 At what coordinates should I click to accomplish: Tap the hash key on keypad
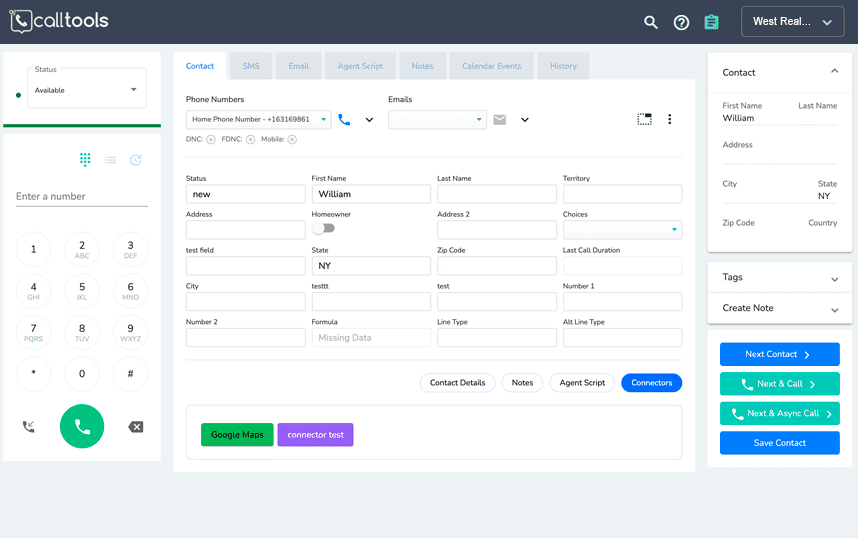coord(130,374)
